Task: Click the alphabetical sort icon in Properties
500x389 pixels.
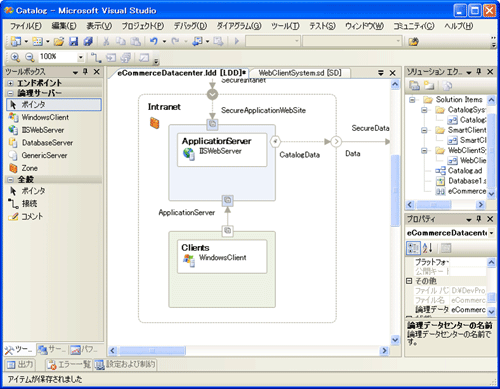Action: coord(427,248)
